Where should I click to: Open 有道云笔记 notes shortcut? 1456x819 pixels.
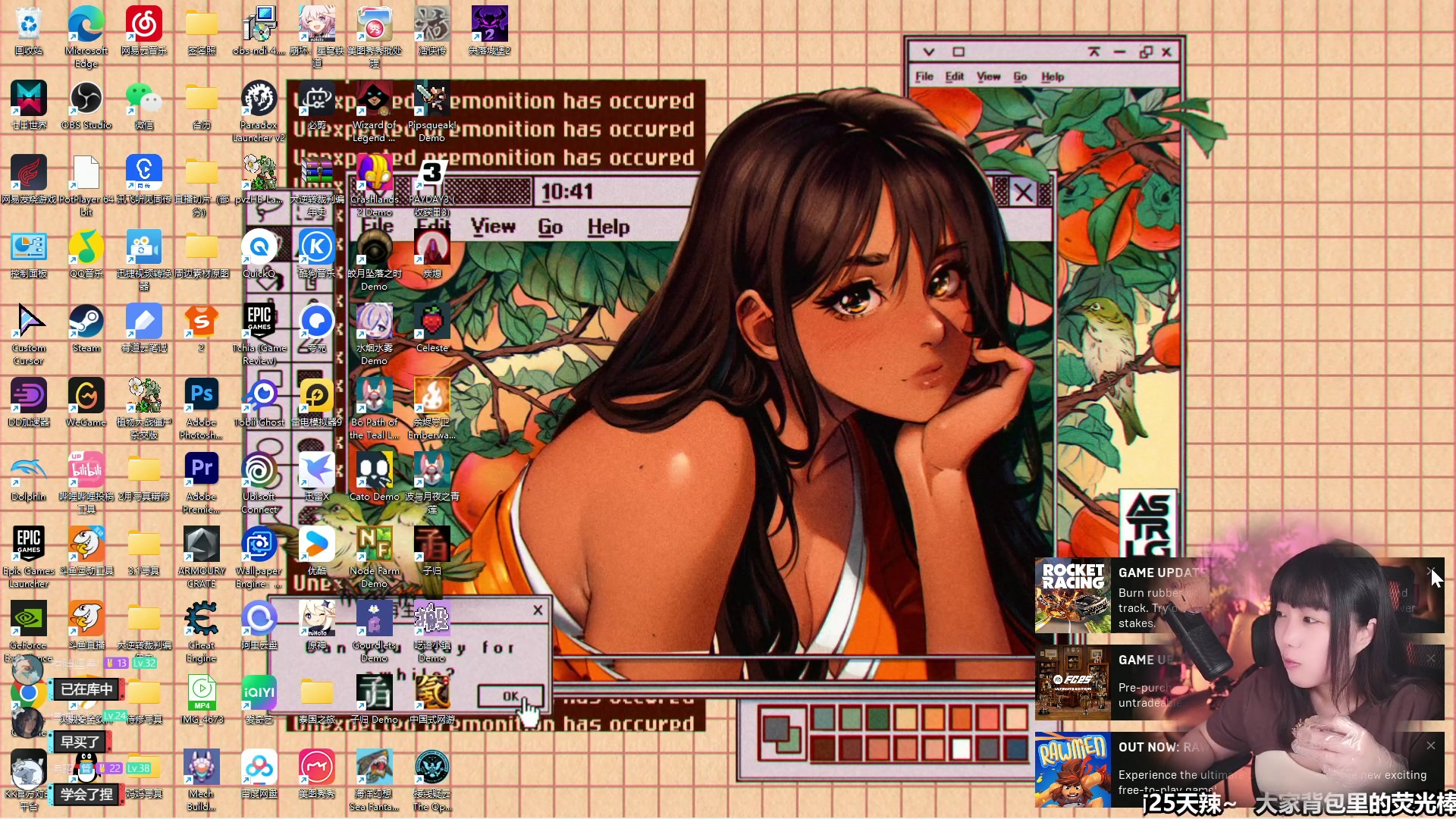point(144,328)
